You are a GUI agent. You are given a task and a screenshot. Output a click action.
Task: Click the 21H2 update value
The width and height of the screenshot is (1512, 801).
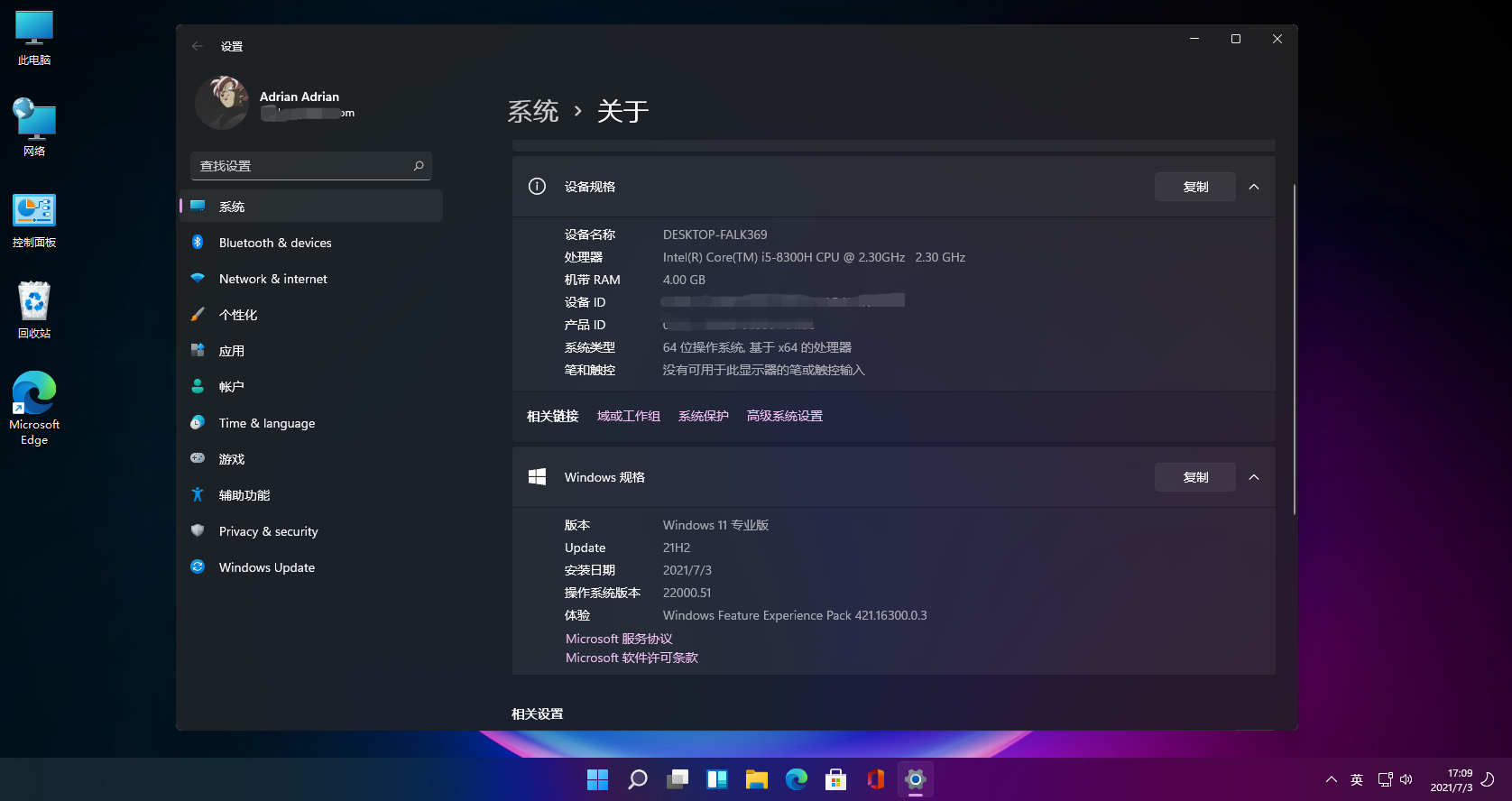pos(677,548)
